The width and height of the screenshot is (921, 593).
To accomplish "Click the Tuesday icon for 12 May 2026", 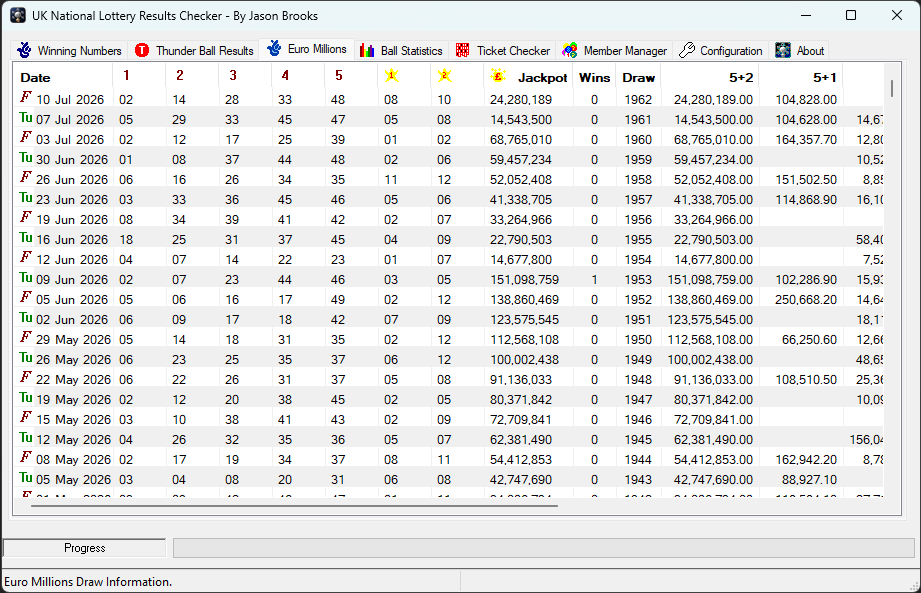I will (x=26, y=437).
